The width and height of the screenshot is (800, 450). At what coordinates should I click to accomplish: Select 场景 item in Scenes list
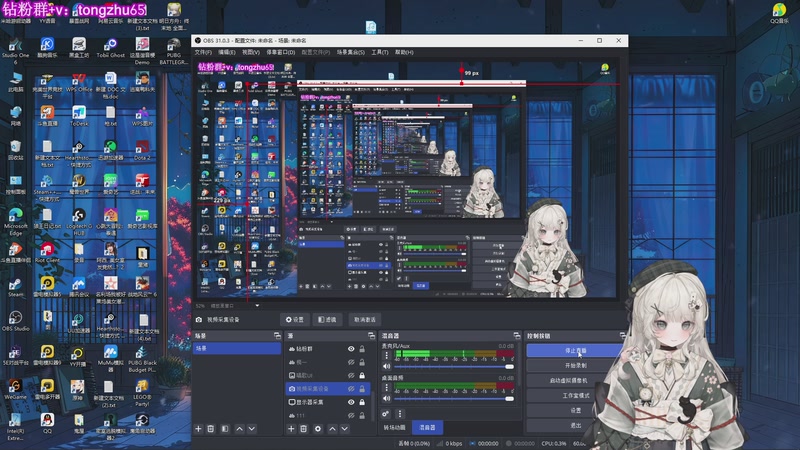pos(237,348)
